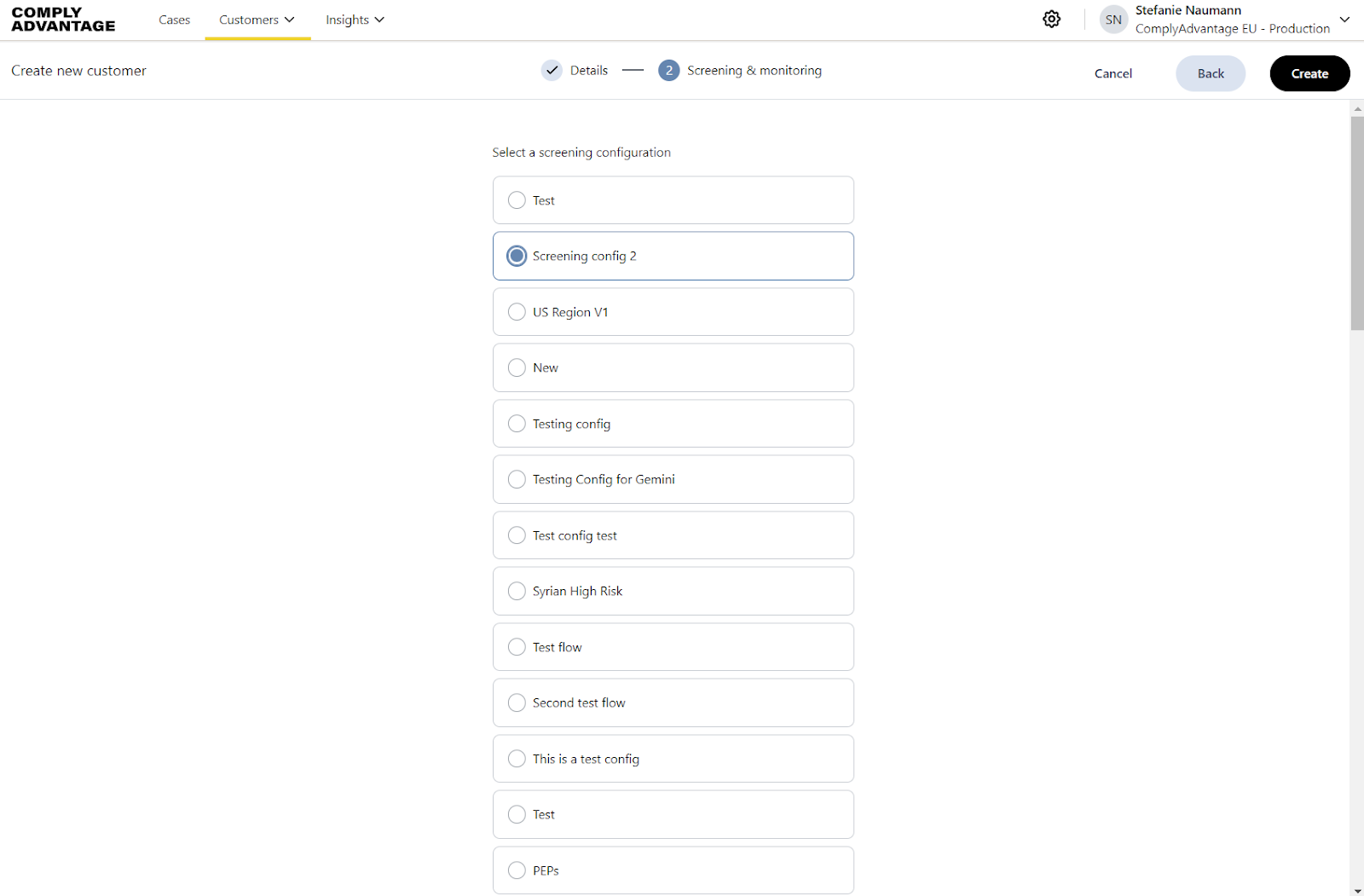This screenshot has width=1364, height=896.
Task: Select Testing Config for Gemini option
Action: tap(517, 480)
